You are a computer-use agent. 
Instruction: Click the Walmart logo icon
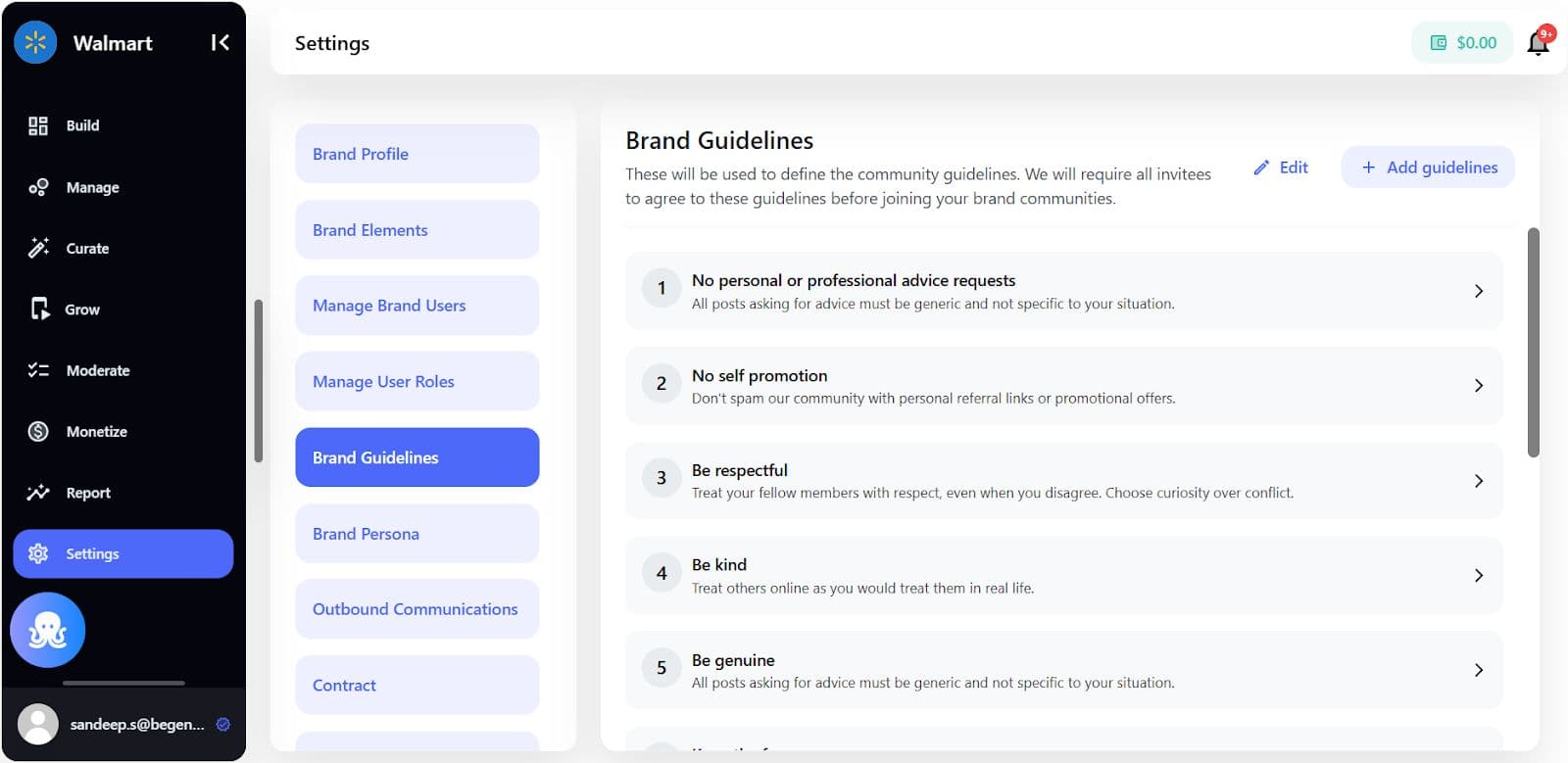click(36, 42)
